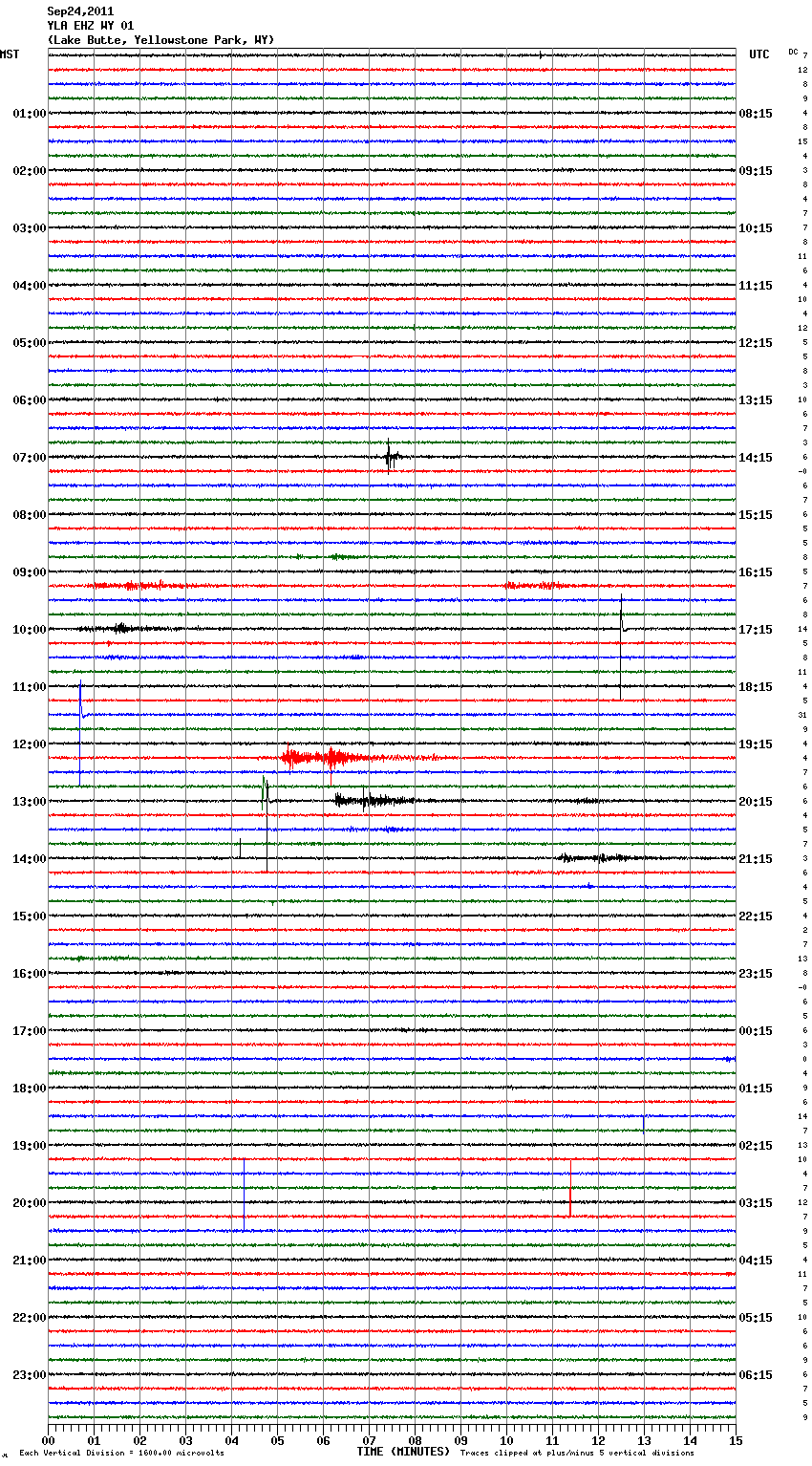
Task: Click the 21:15 UTC time label
Action: pos(756,859)
